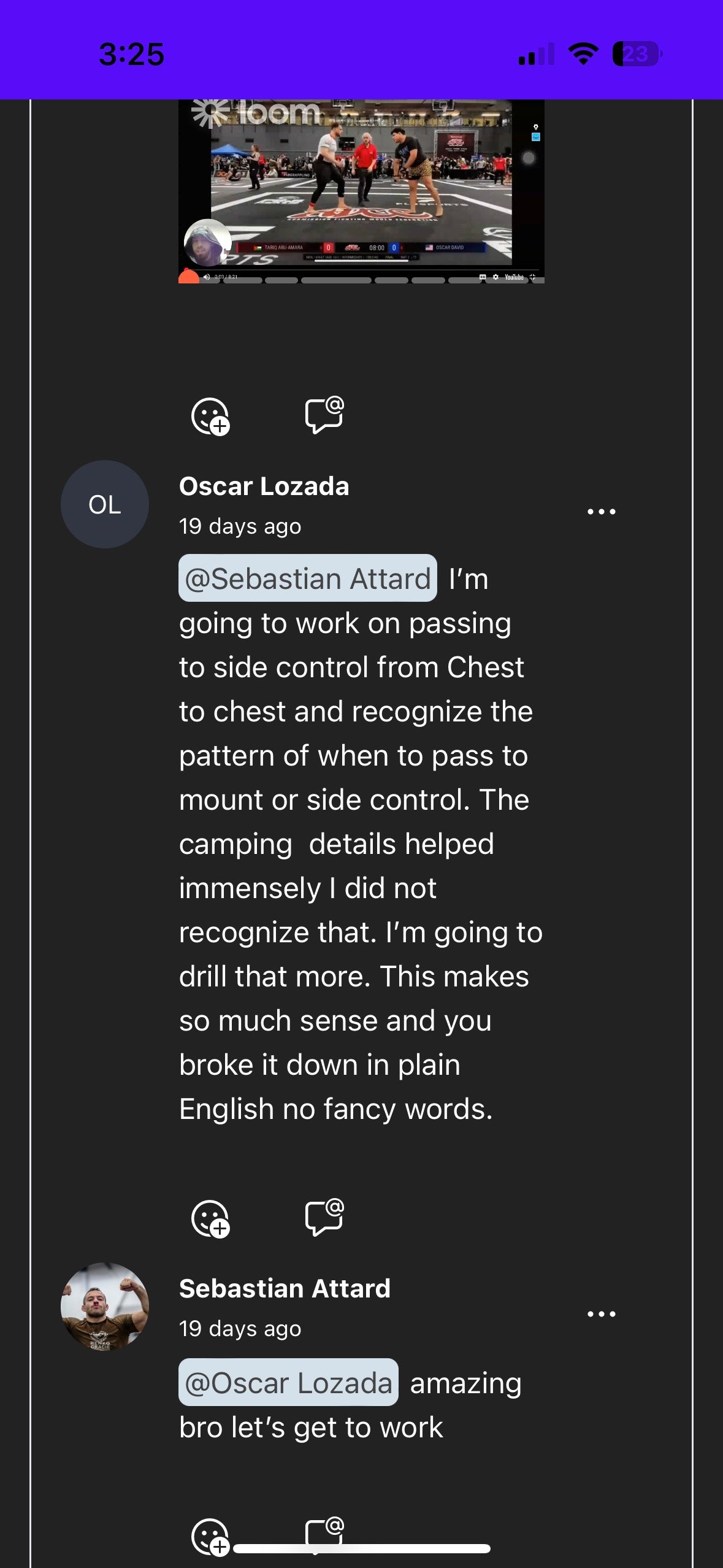Reply to the post with the Loom video
This screenshot has width=723, height=1568.
click(x=324, y=415)
